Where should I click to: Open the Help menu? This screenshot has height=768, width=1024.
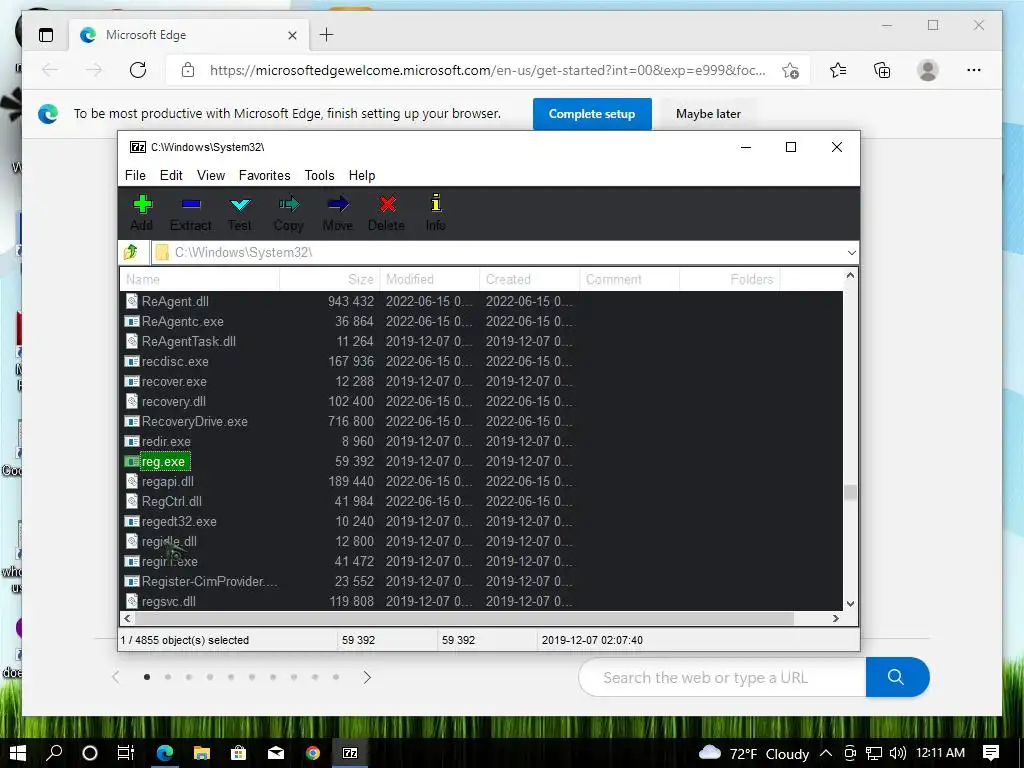[362, 175]
